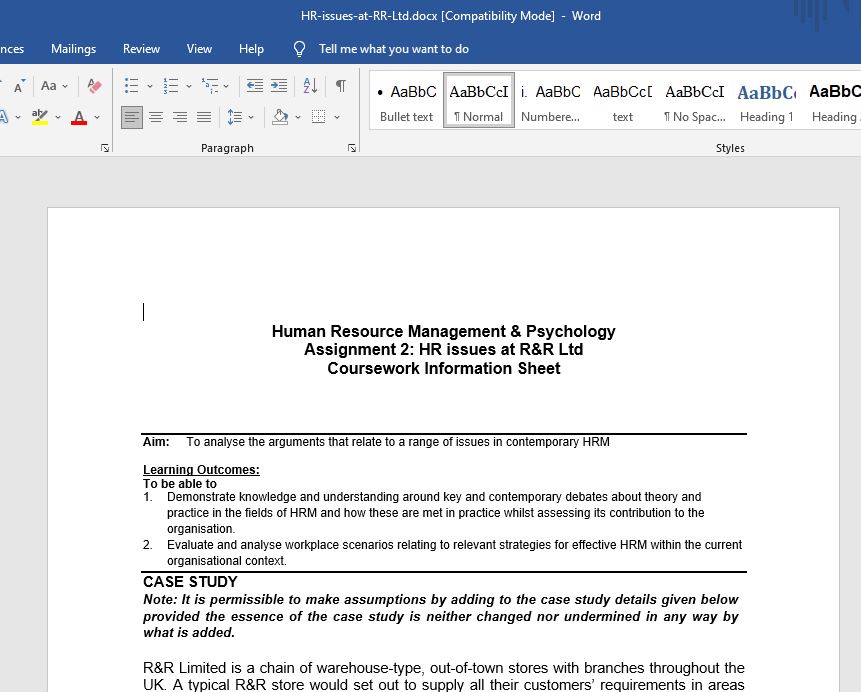The image size is (861, 692).
Task: Toggle show/hide paragraph marks
Action: tap(341, 86)
